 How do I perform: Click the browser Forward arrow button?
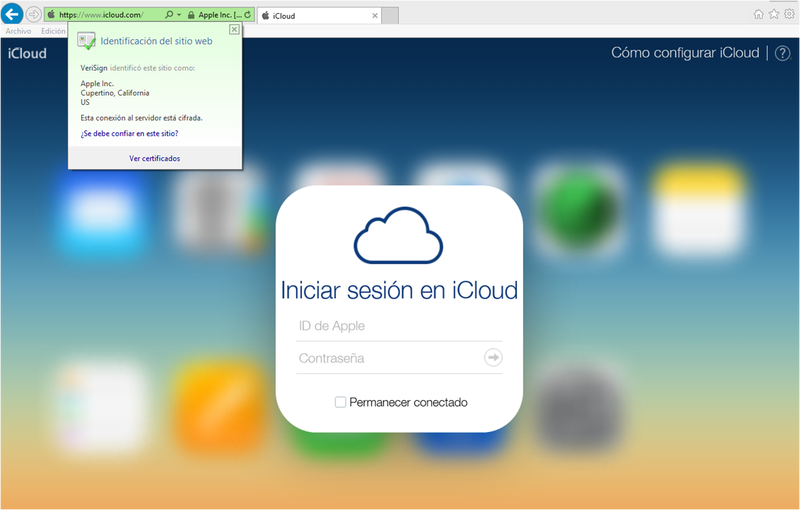(33, 14)
